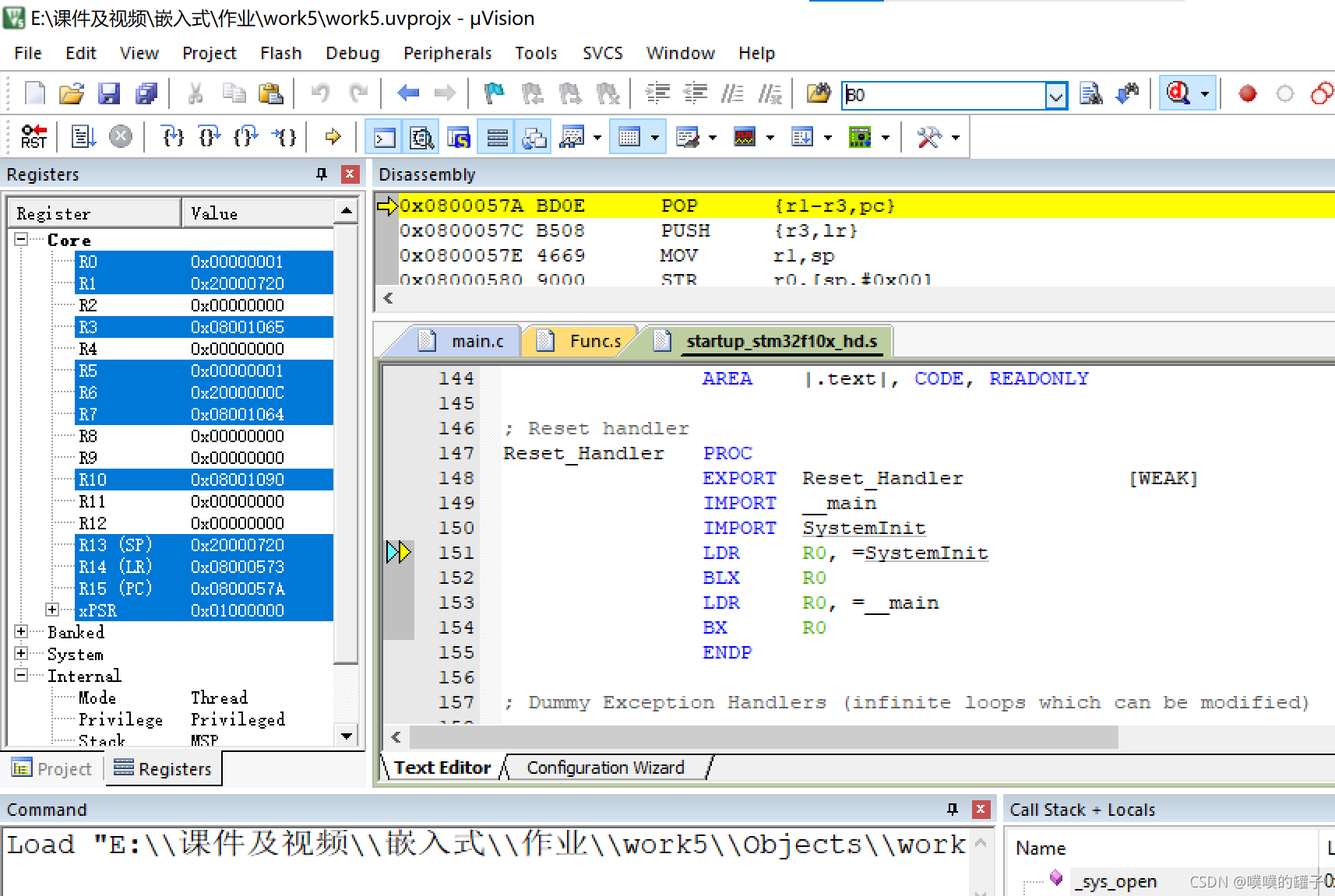Stop execution with the gray X icon
Viewport: 1335px width, 896px height.
coord(120,137)
